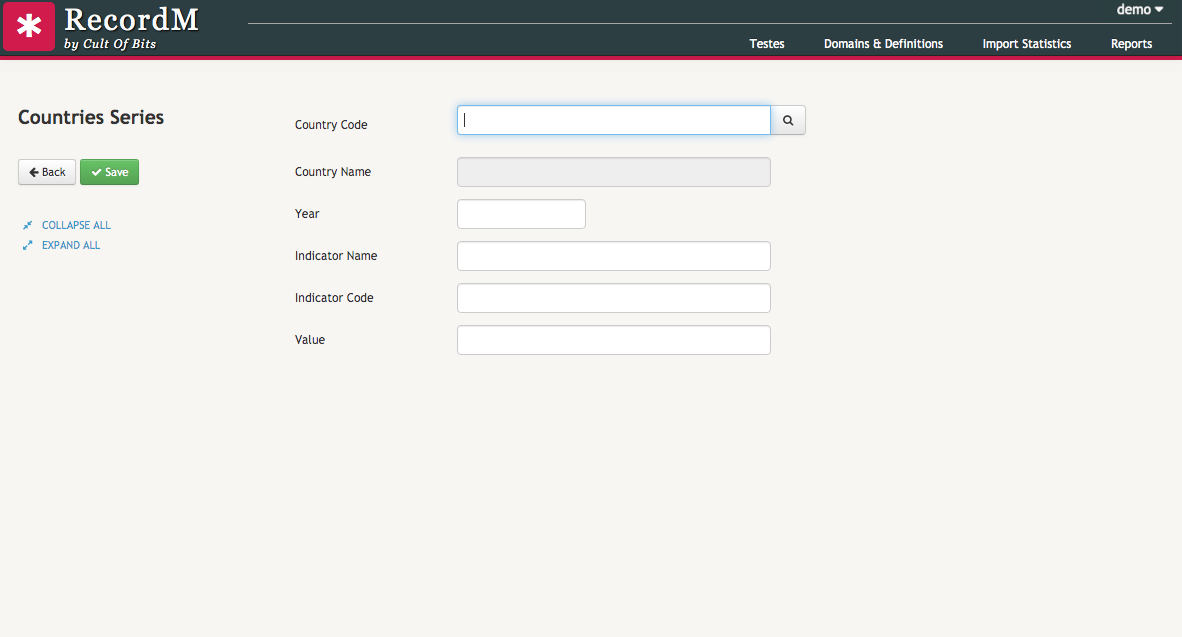Focus the Year input field
Screen dimensions: 1182x637
521,214
